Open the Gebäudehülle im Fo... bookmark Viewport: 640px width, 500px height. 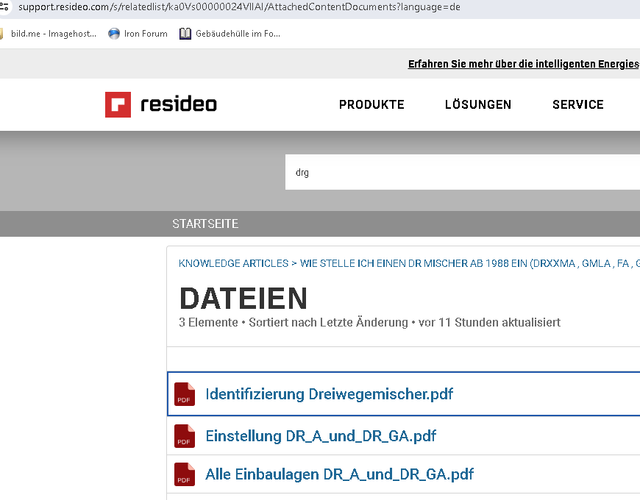[x=230, y=33]
